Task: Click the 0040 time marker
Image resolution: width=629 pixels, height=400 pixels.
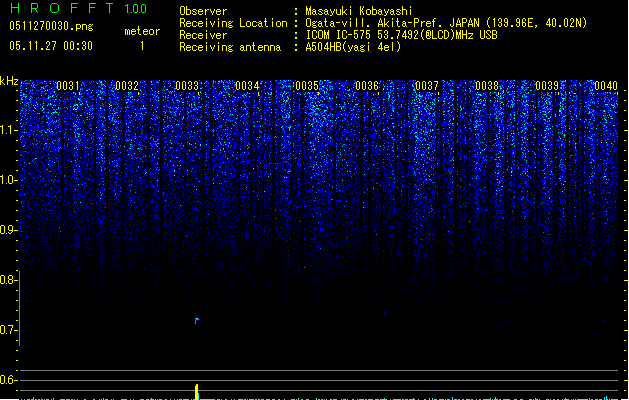Action: click(606, 85)
